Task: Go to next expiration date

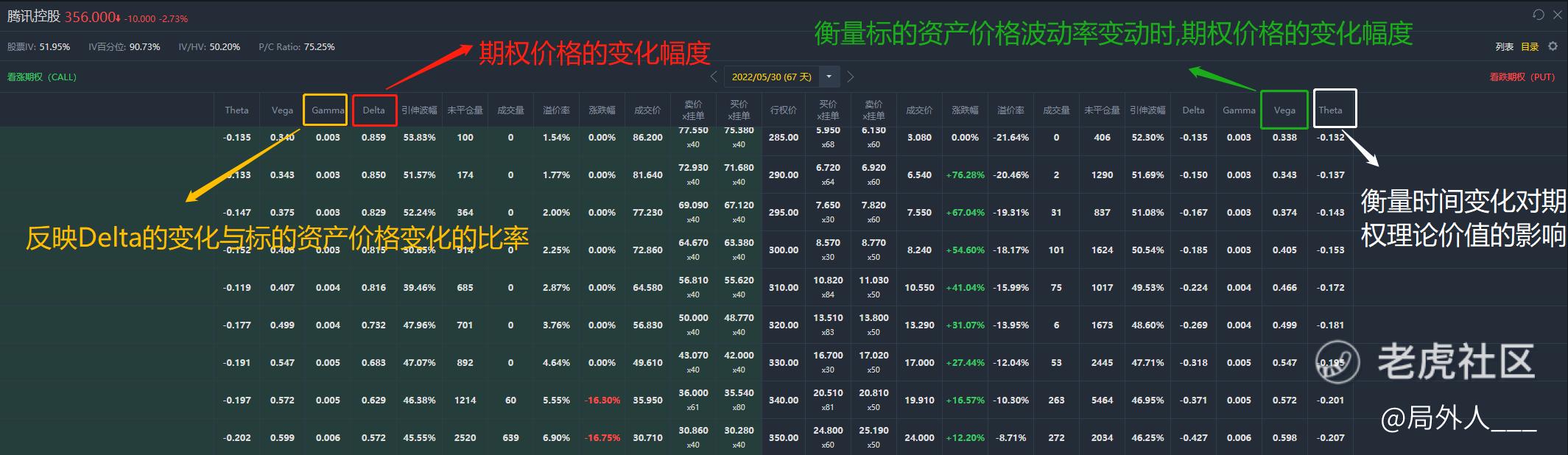Action: point(851,77)
